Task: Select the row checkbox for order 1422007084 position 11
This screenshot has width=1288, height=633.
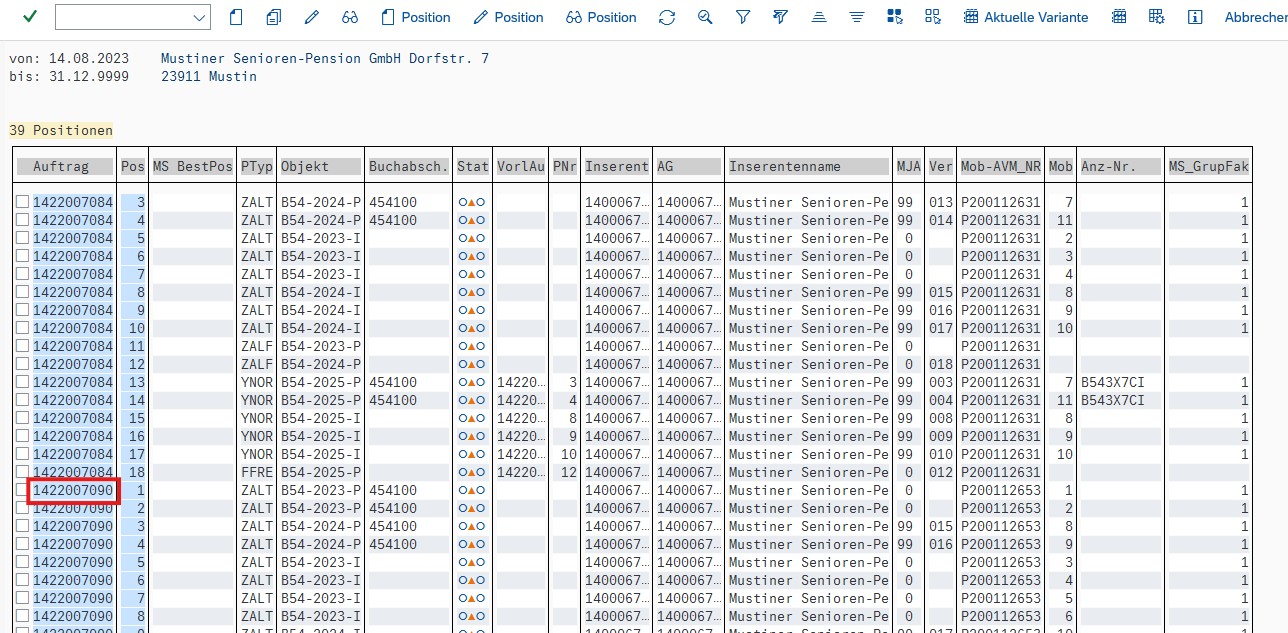Action: point(22,346)
